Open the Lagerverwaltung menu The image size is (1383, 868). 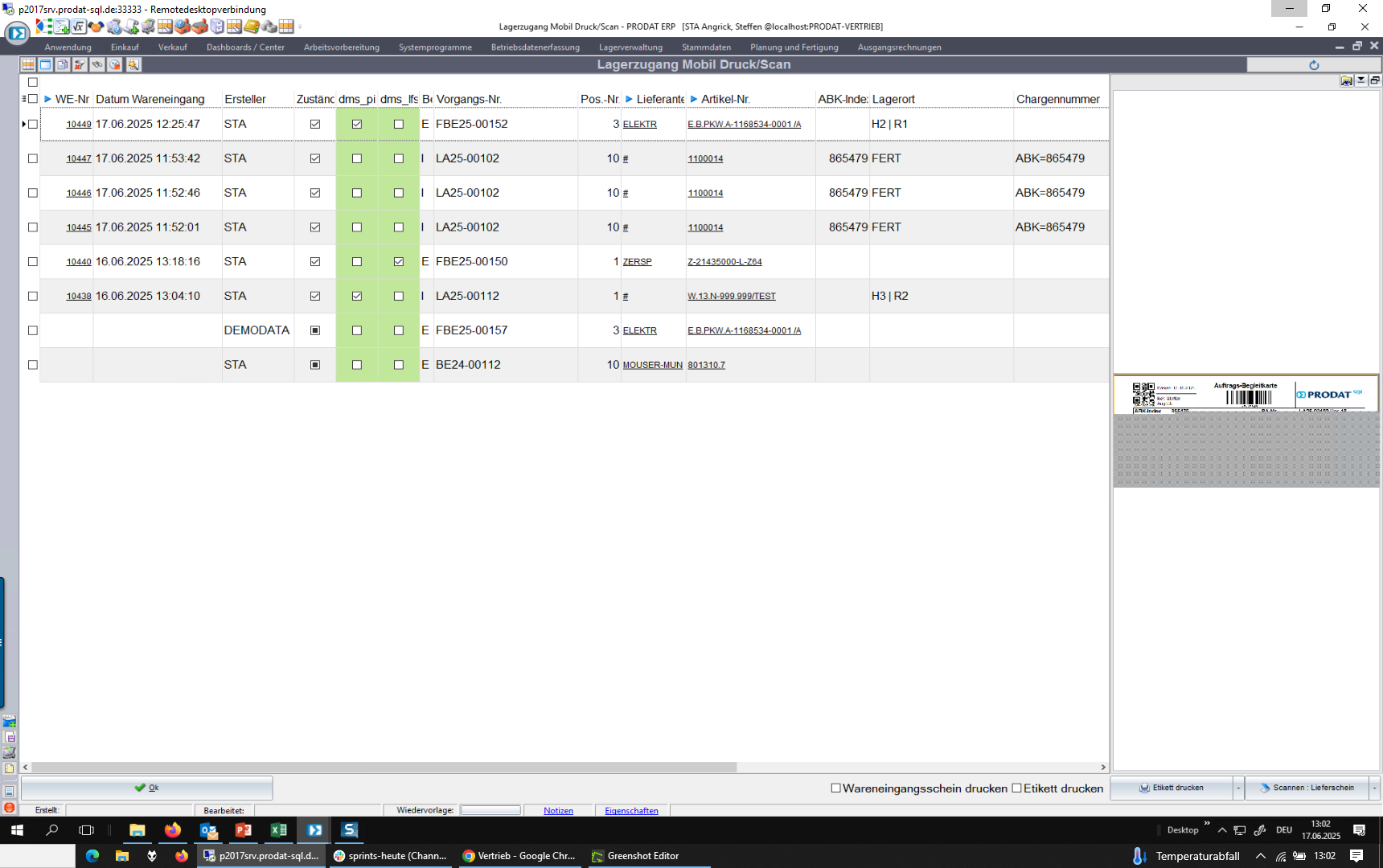630,47
